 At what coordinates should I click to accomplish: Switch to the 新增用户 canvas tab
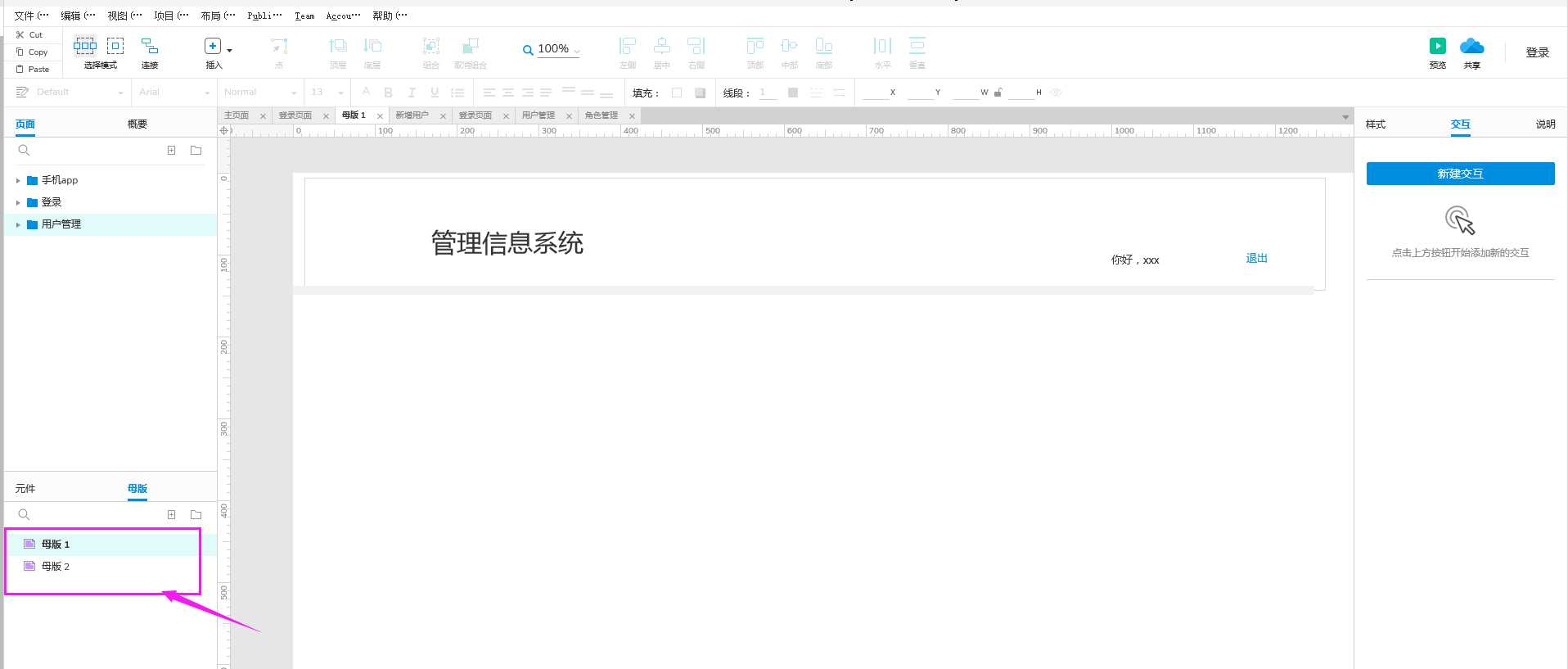point(412,115)
